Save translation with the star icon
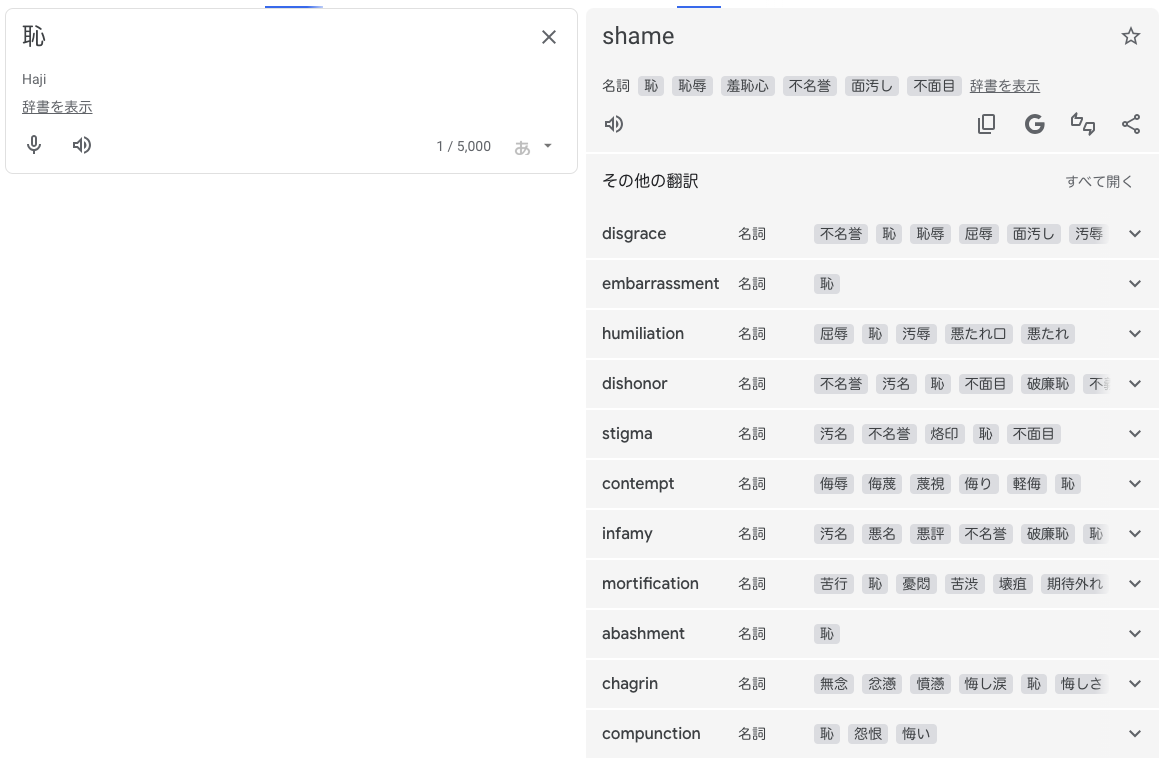1165x759 pixels. [x=1130, y=37]
